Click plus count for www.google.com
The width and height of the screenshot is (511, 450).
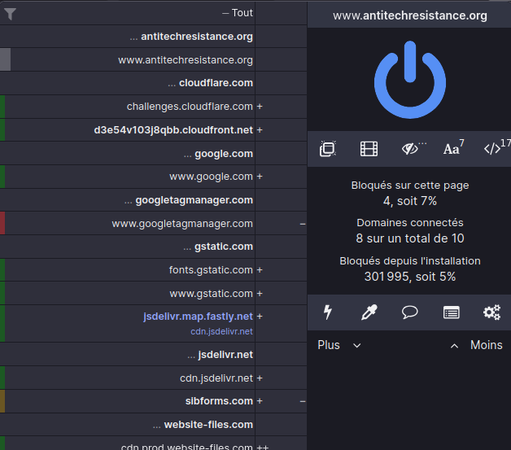260,177
